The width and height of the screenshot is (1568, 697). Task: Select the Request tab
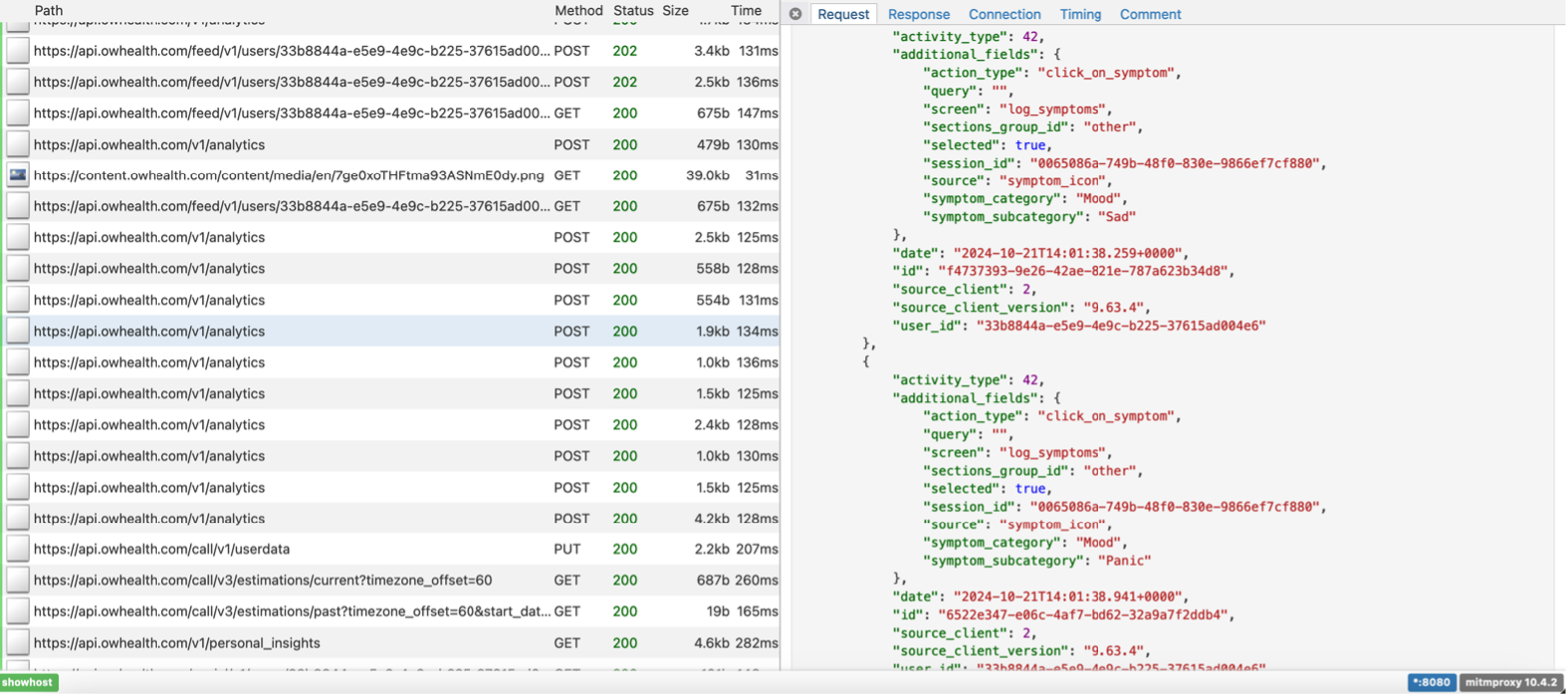pos(843,14)
